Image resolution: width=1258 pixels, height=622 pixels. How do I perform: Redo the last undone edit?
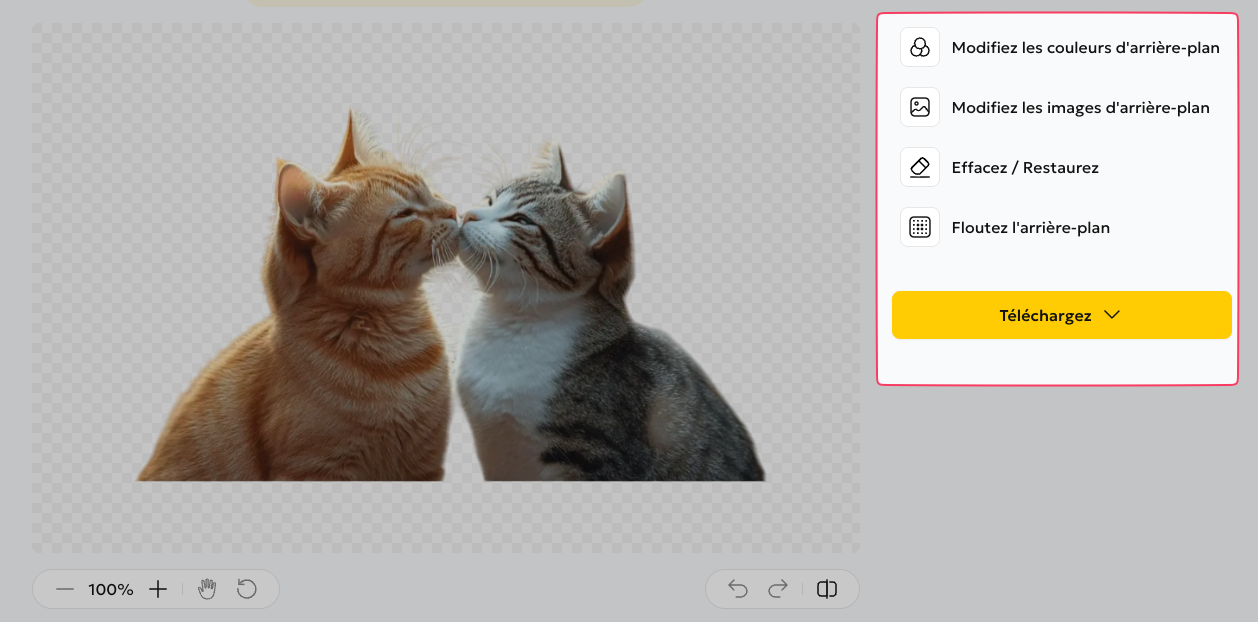click(778, 589)
